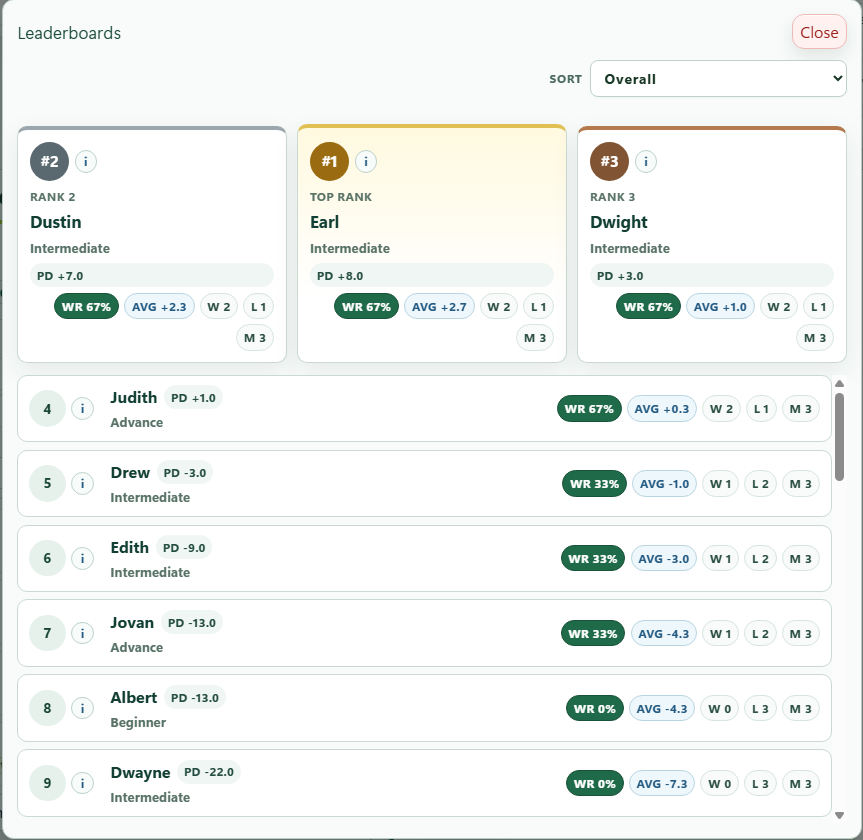Click Dwayne's PD -22.0 pill
The image size is (863, 840).
coord(209,772)
